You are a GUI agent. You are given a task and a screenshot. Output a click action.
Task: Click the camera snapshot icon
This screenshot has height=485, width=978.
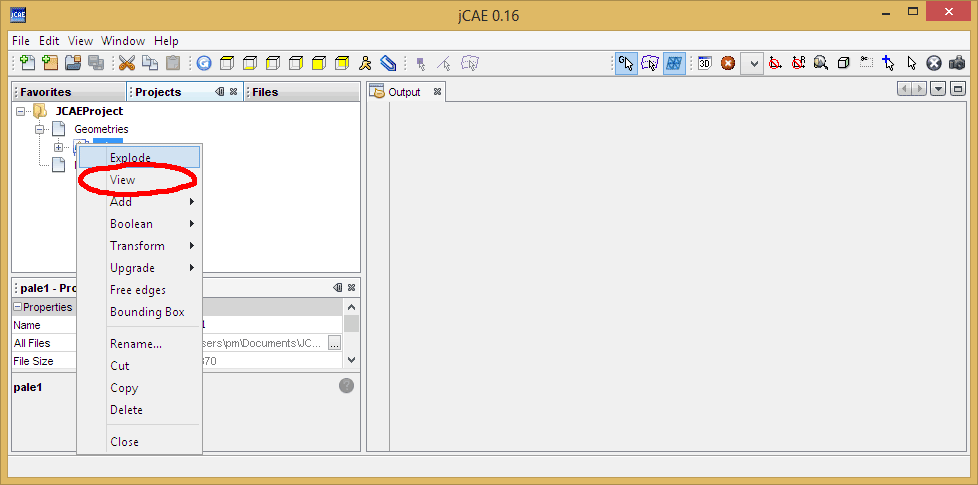957,63
